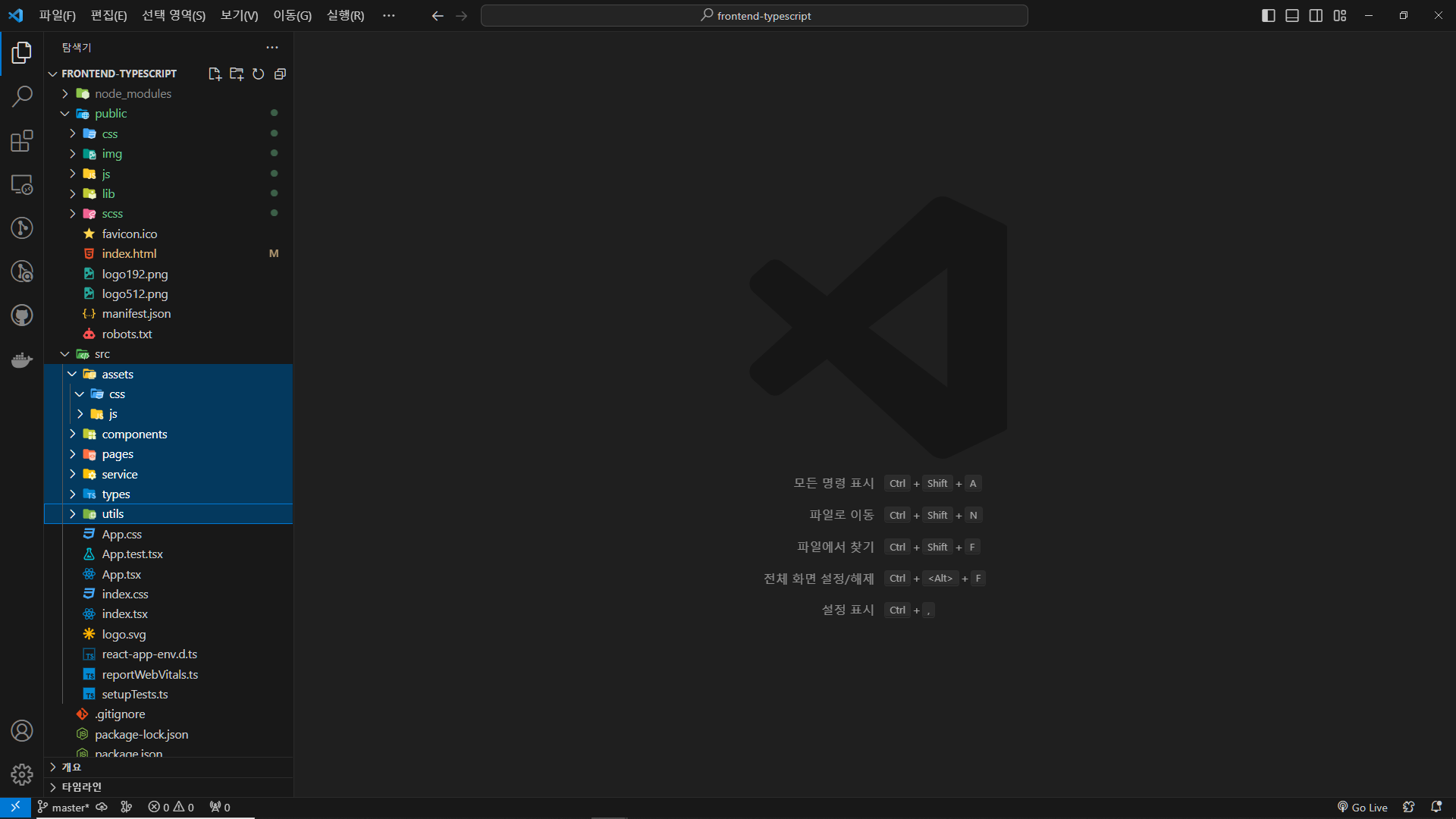Expand the 타임라인 section
Viewport: 1456px width, 819px height.
point(81,787)
